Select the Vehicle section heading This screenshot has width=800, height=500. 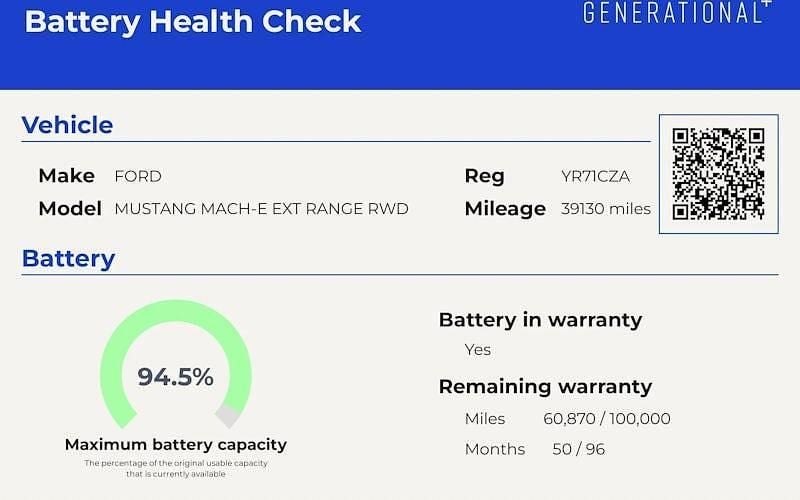pos(67,125)
